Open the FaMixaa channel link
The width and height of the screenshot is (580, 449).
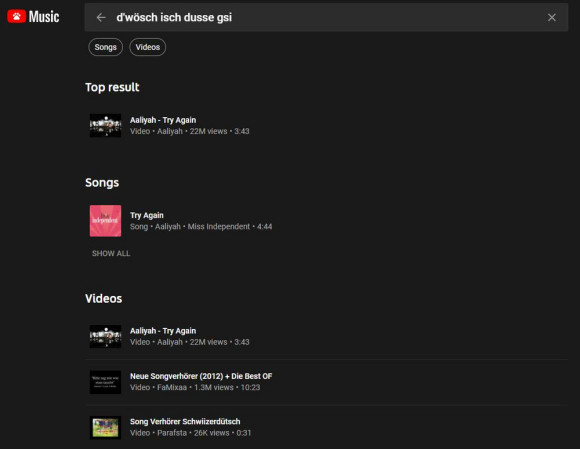pyautogui.click(x=172, y=387)
